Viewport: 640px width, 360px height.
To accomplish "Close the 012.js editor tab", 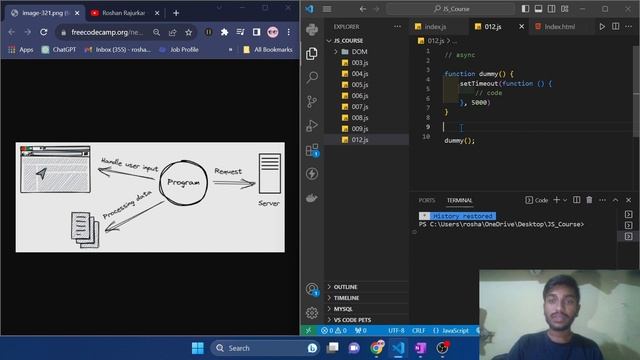I will pyautogui.click(x=521, y=27).
